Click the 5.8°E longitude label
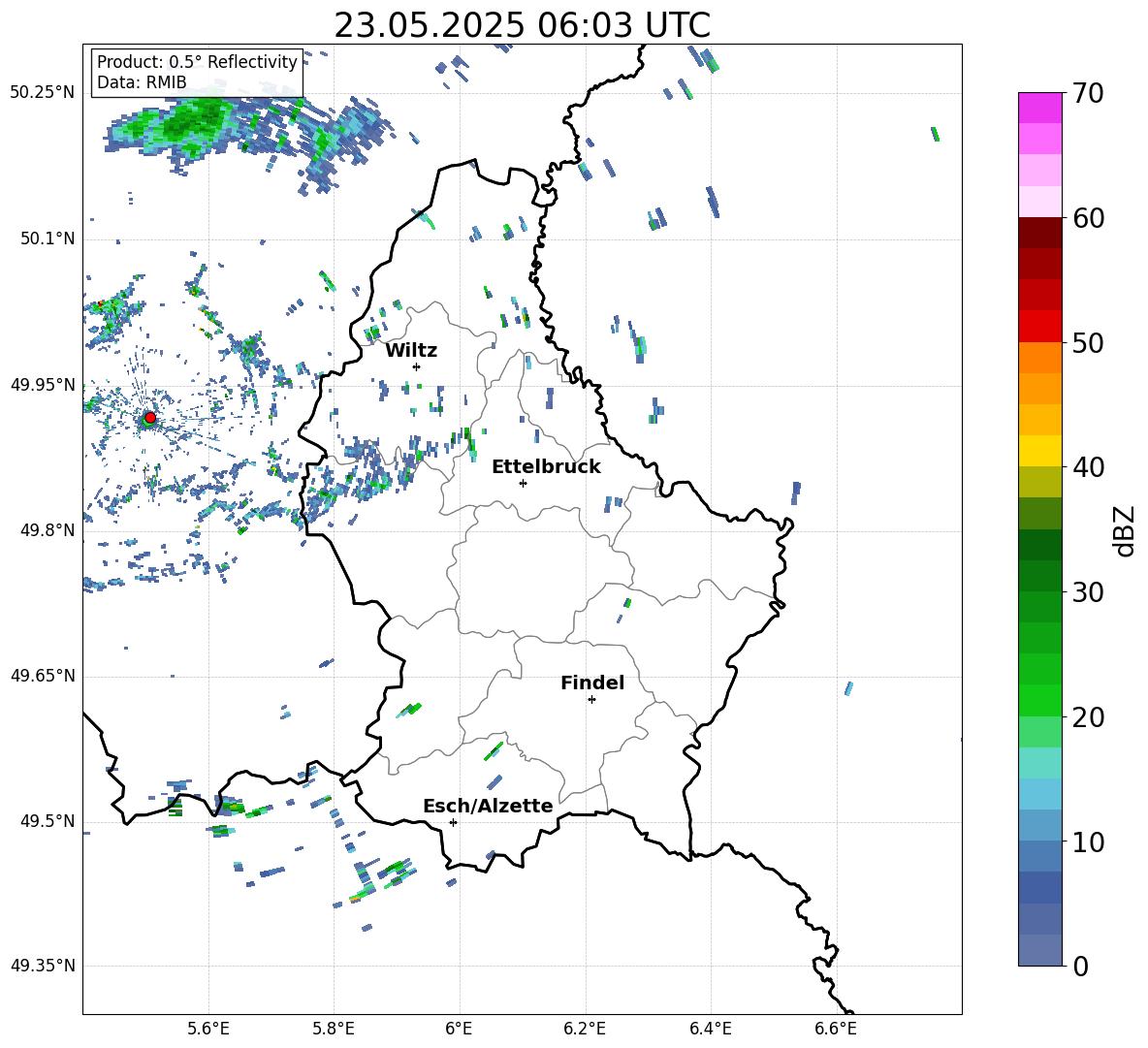 334,1029
